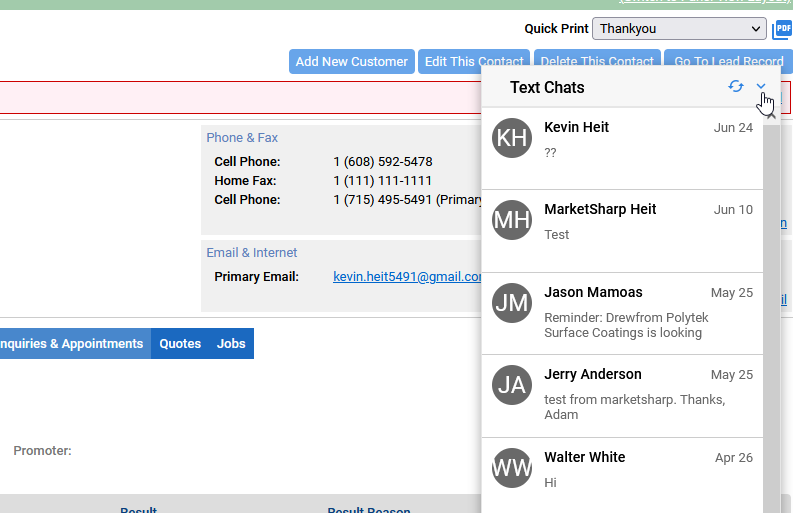
Task: Select phone number 1 (608) 592-5478
Action: point(383,162)
